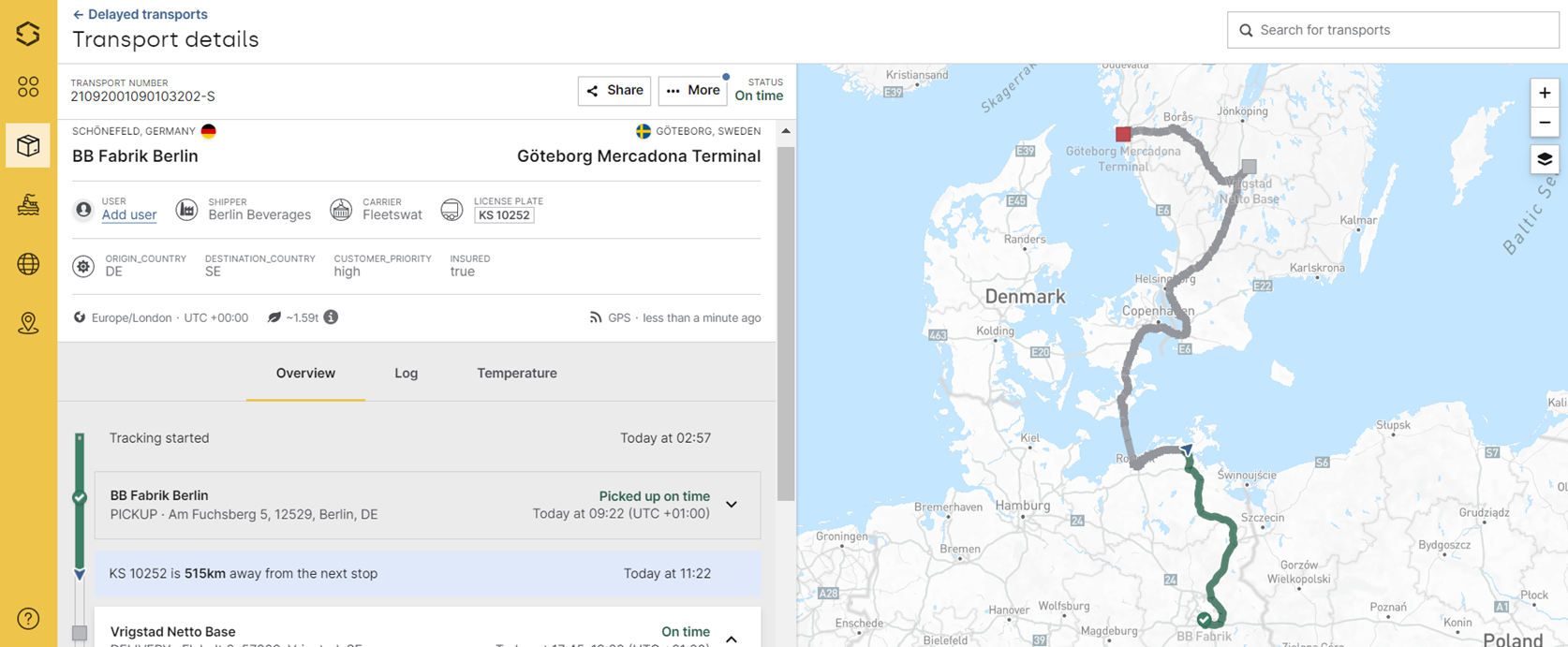Click the details panel scrollbar thumb

tap(786, 323)
